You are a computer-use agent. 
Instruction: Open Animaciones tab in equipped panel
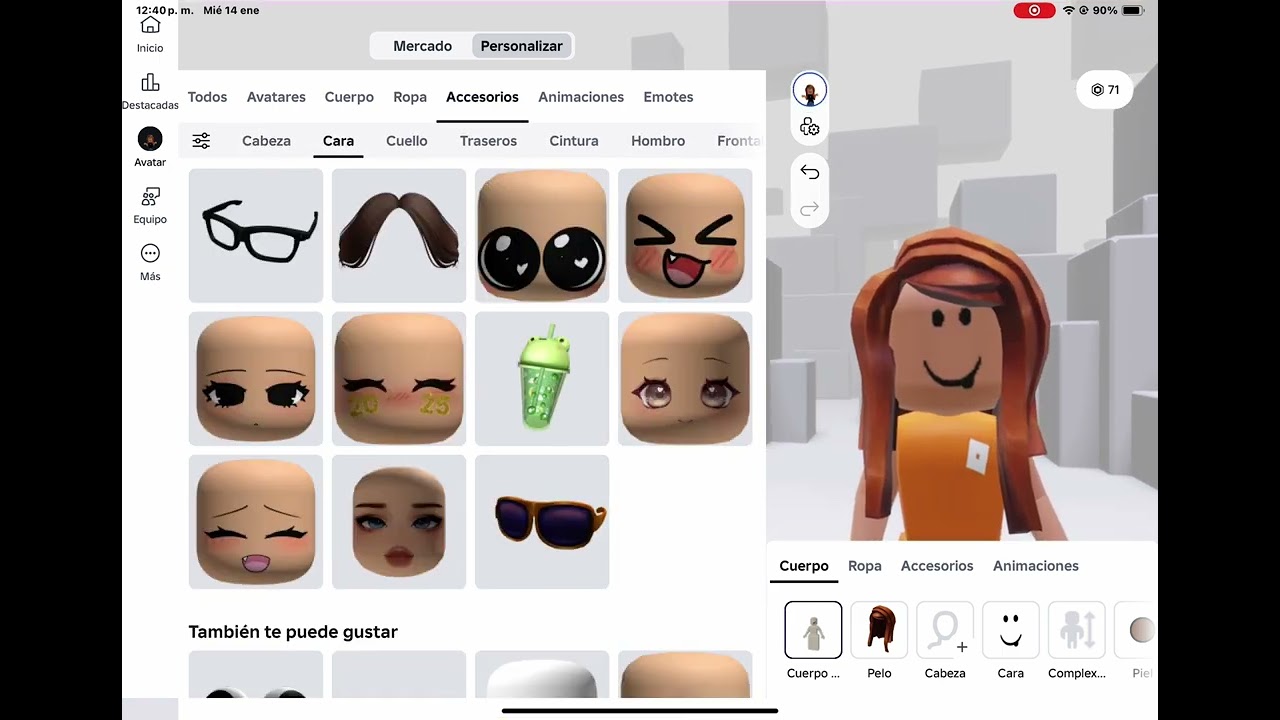click(x=1036, y=566)
